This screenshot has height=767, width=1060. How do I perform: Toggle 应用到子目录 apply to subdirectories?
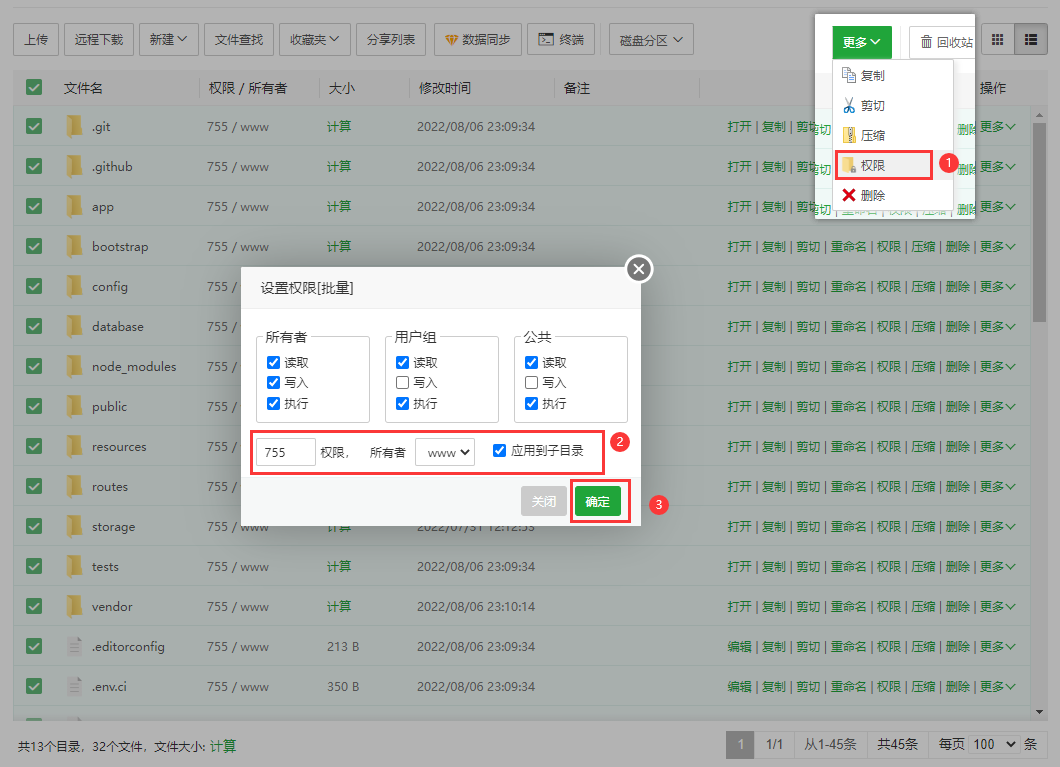pyautogui.click(x=500, y=450)
